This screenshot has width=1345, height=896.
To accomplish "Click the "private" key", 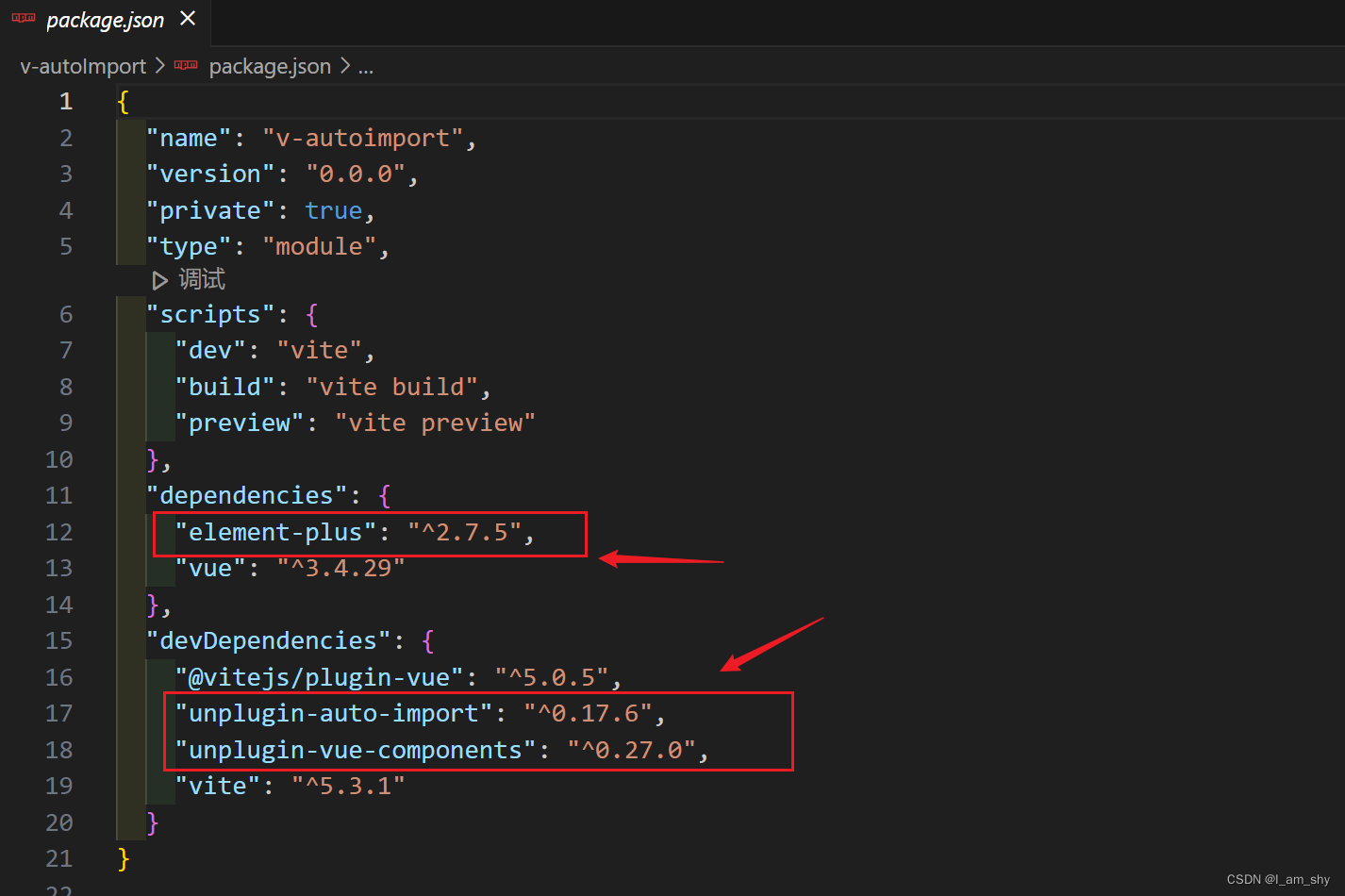I will click(210, 210).
